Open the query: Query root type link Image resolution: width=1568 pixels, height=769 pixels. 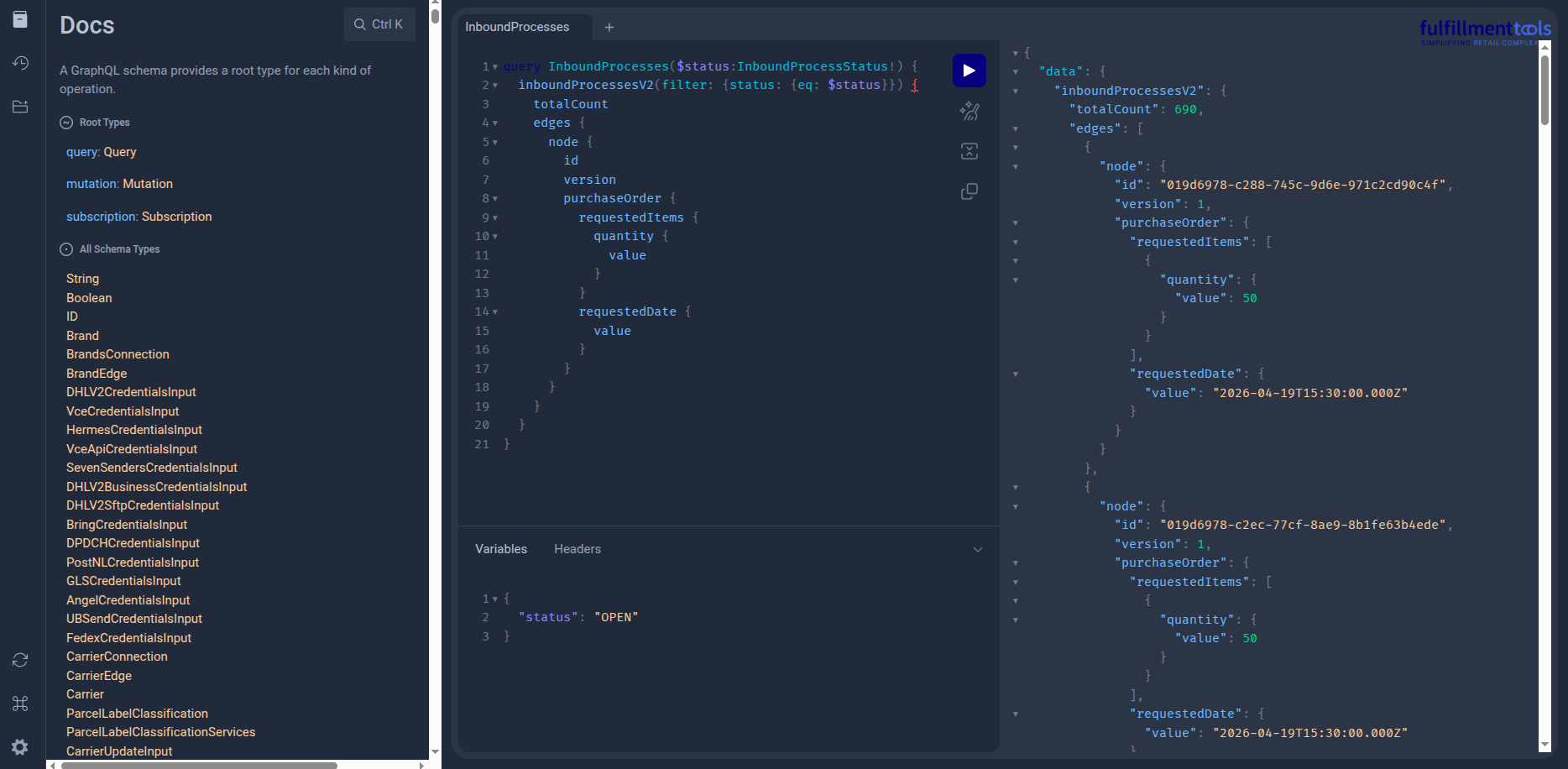pyautogui.click(x=101, y=152)
